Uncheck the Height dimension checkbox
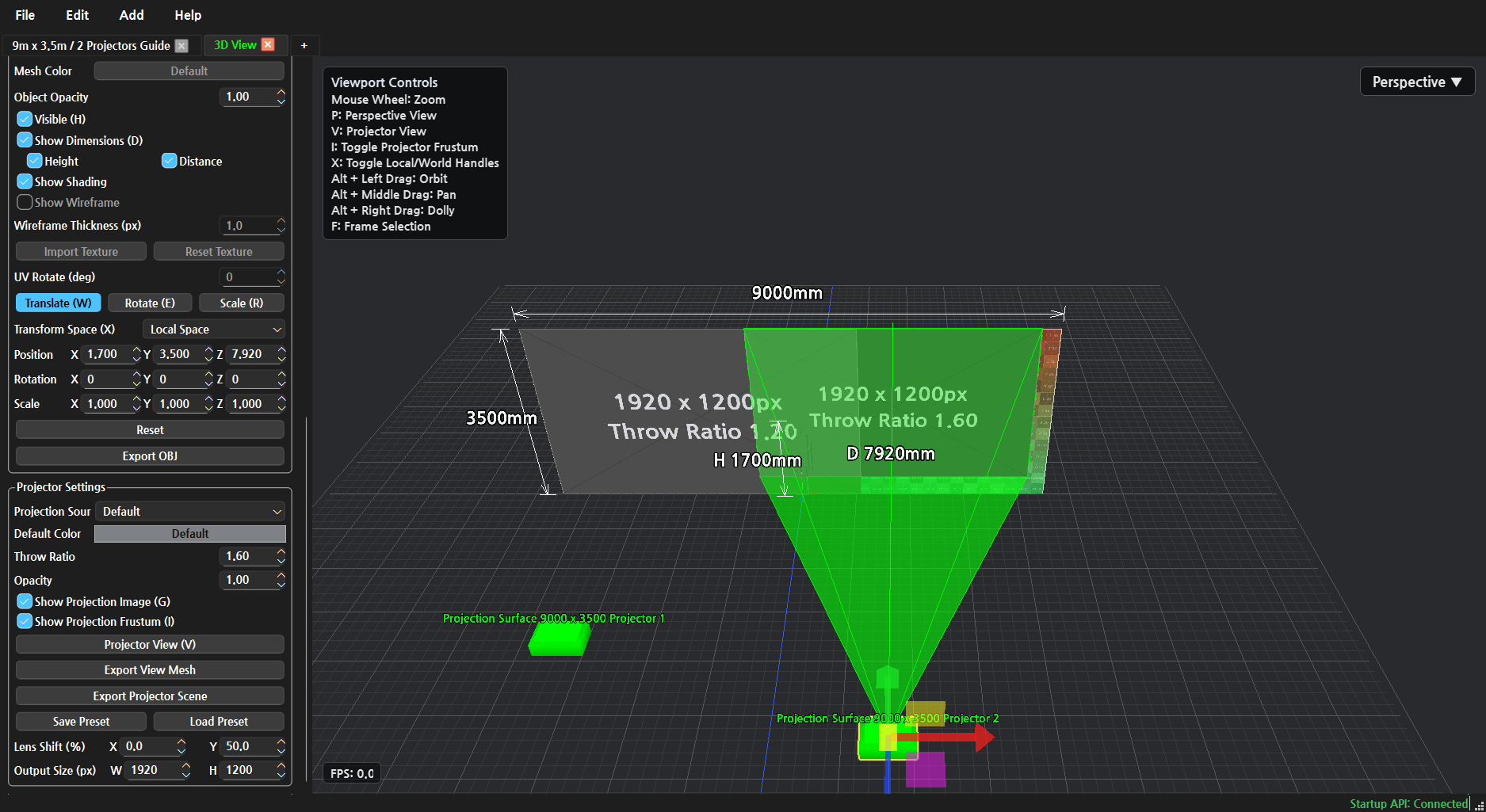The image size is (1486, 812). click(34, 161)
